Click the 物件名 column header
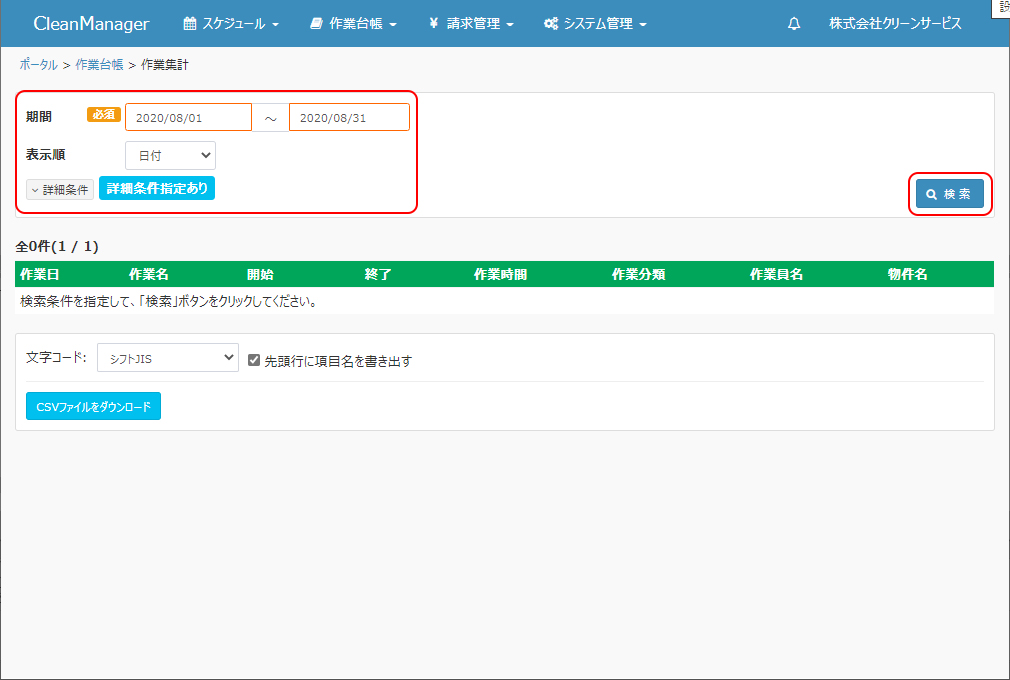Viewport: 1010px width, 680px height. 907,274
